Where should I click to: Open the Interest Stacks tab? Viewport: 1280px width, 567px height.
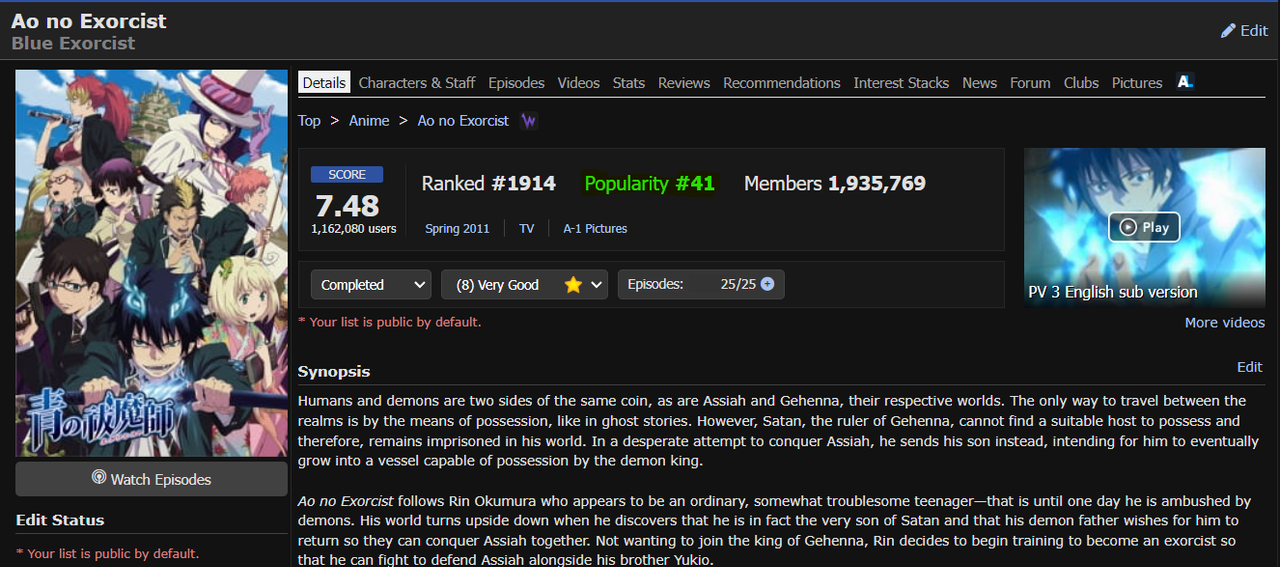tap(901, 83)
